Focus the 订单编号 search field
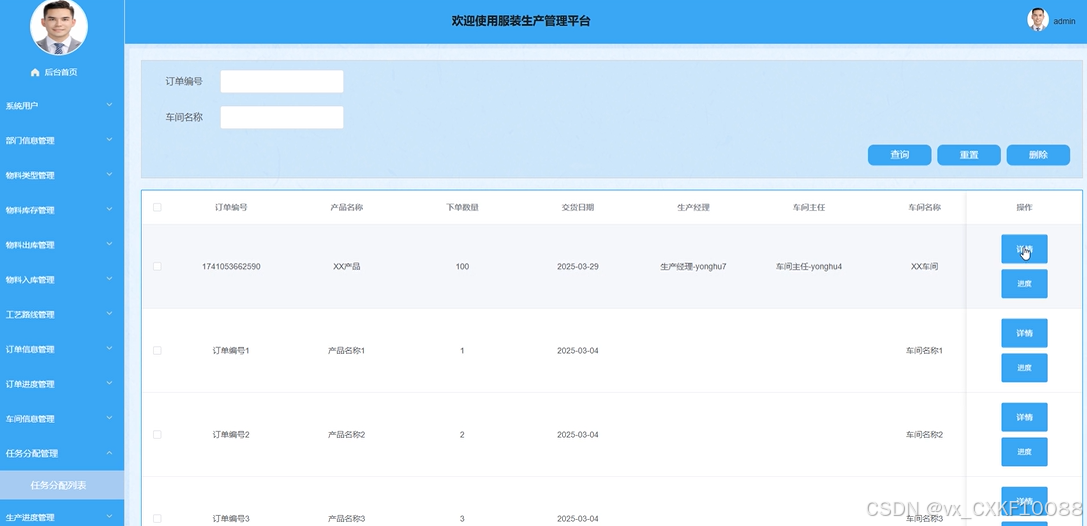 click(281, 81)
